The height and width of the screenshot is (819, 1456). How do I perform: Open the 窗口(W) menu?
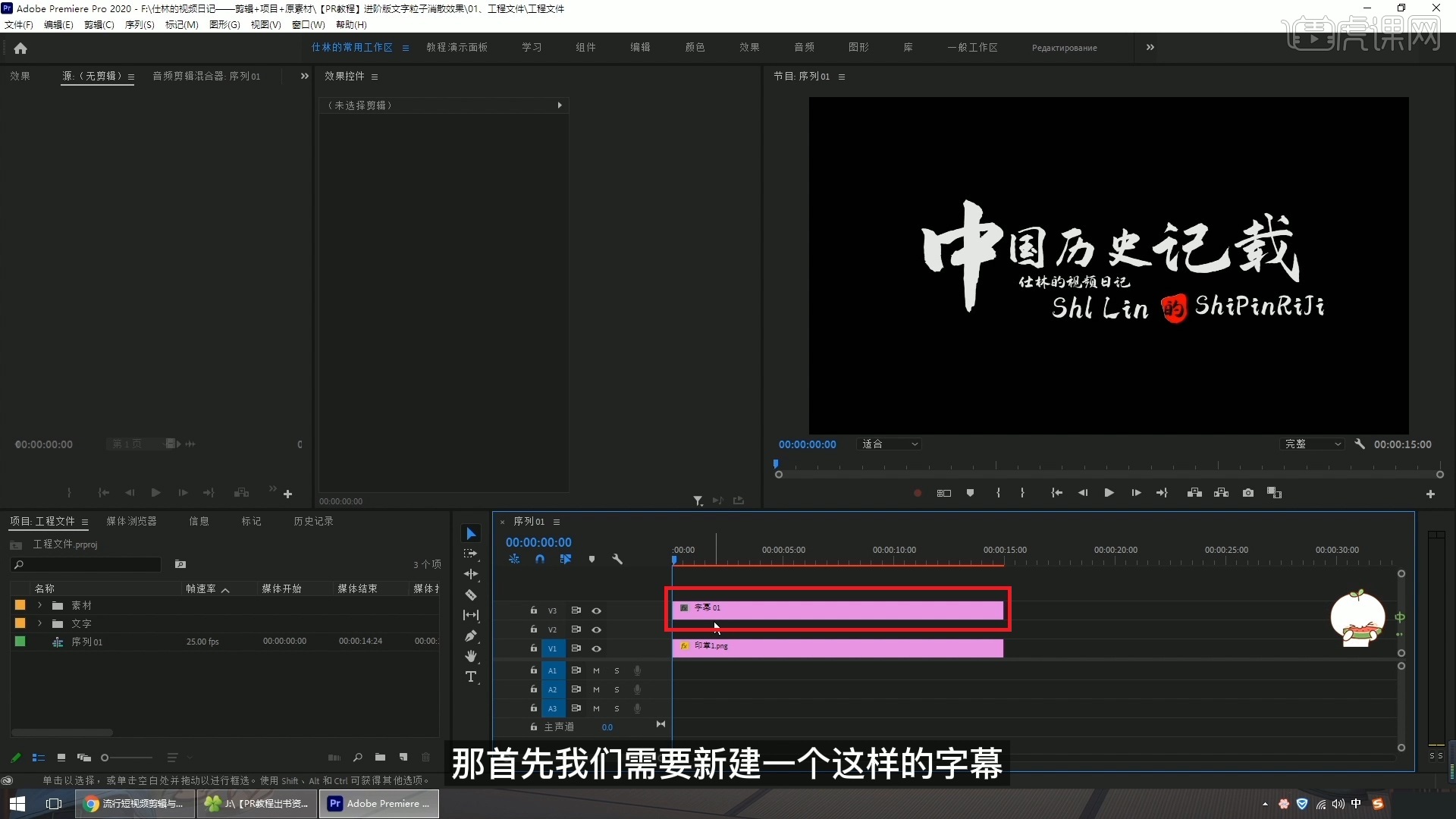coord(308,25)
